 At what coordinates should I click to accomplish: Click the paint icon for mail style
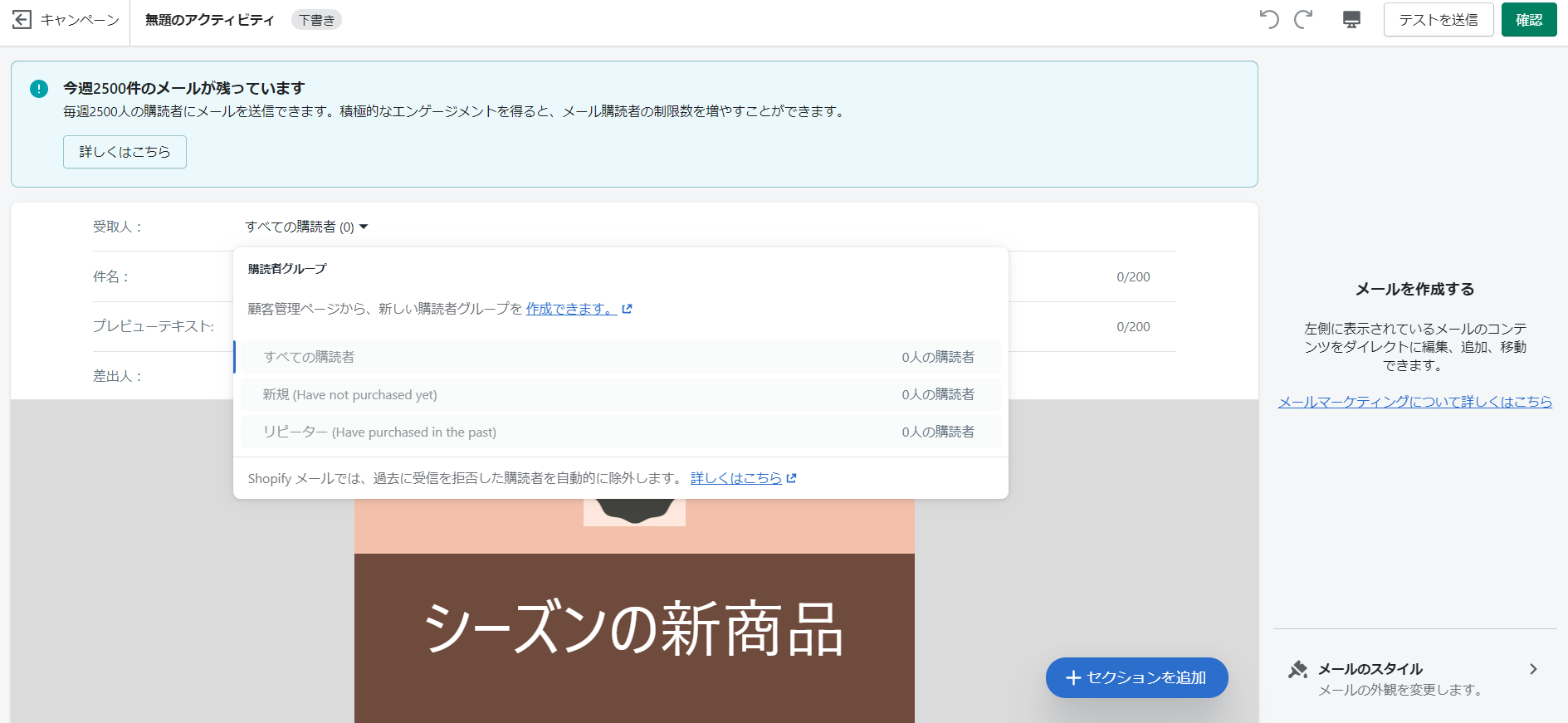tap(1297, 670)
